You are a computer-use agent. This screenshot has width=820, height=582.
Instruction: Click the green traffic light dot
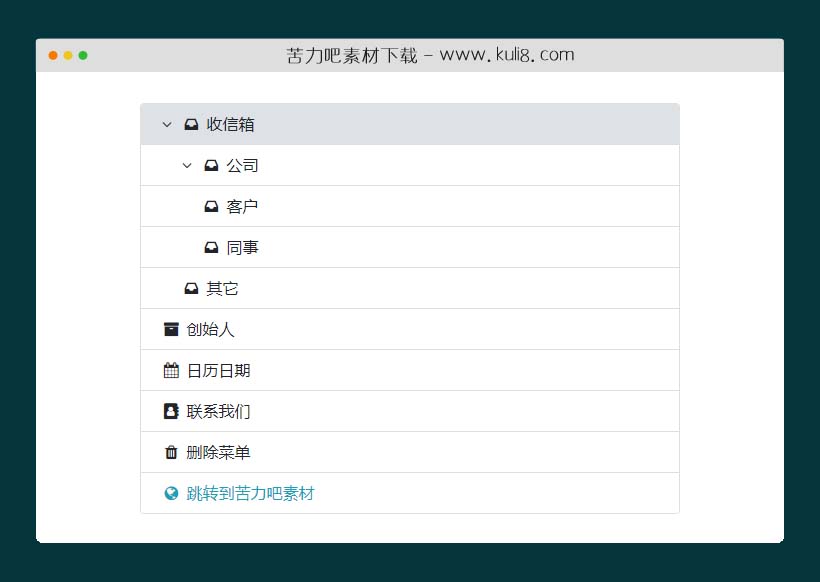pyautogui.click(x=84, y=57)
